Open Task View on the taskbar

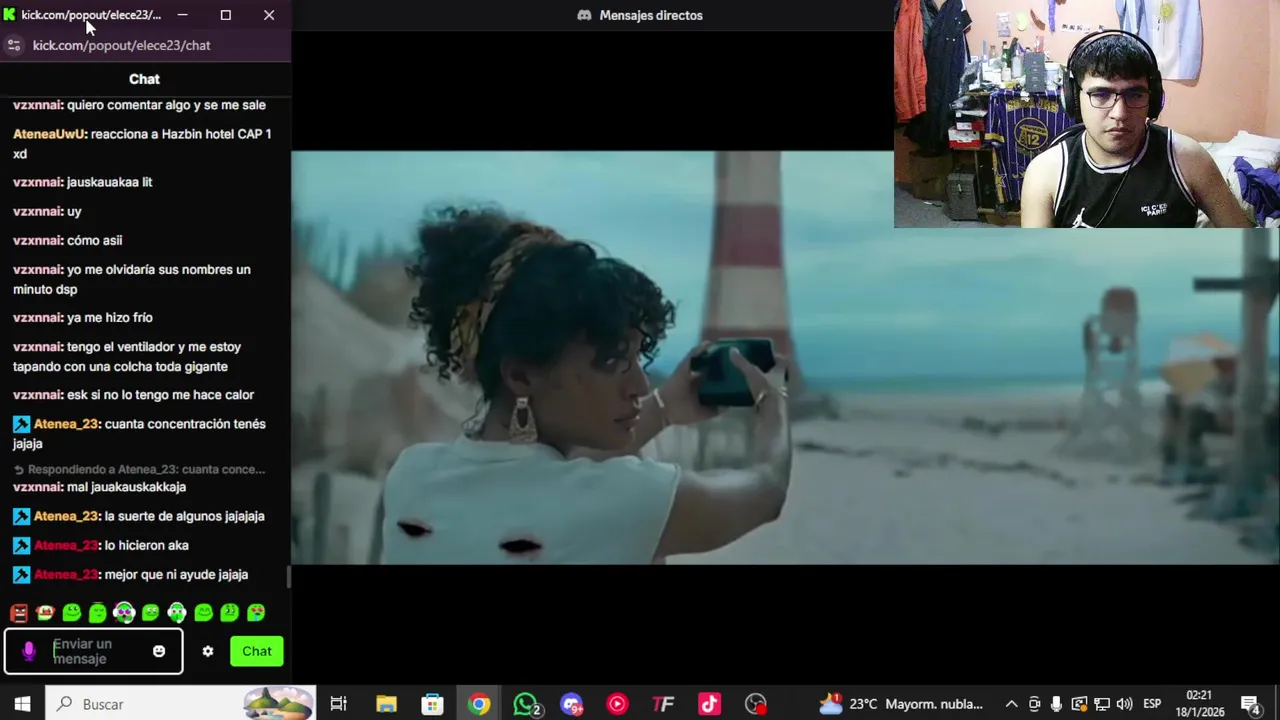(x=338, y=704)
